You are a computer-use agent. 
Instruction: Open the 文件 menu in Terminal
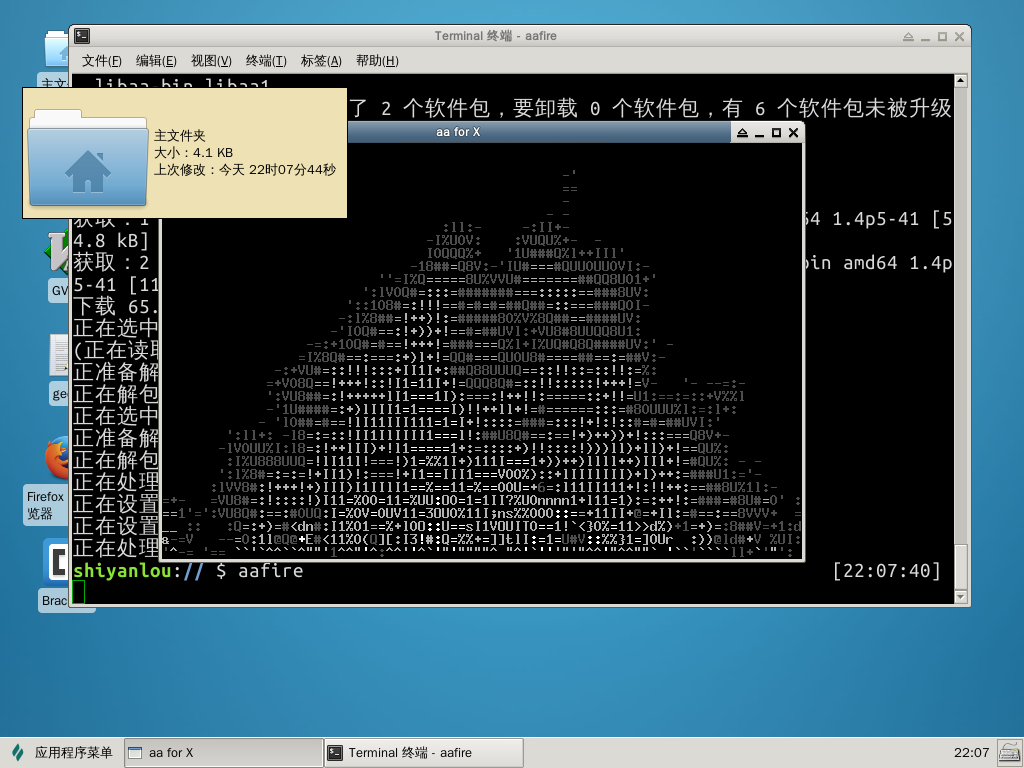[x=101, y=61]
